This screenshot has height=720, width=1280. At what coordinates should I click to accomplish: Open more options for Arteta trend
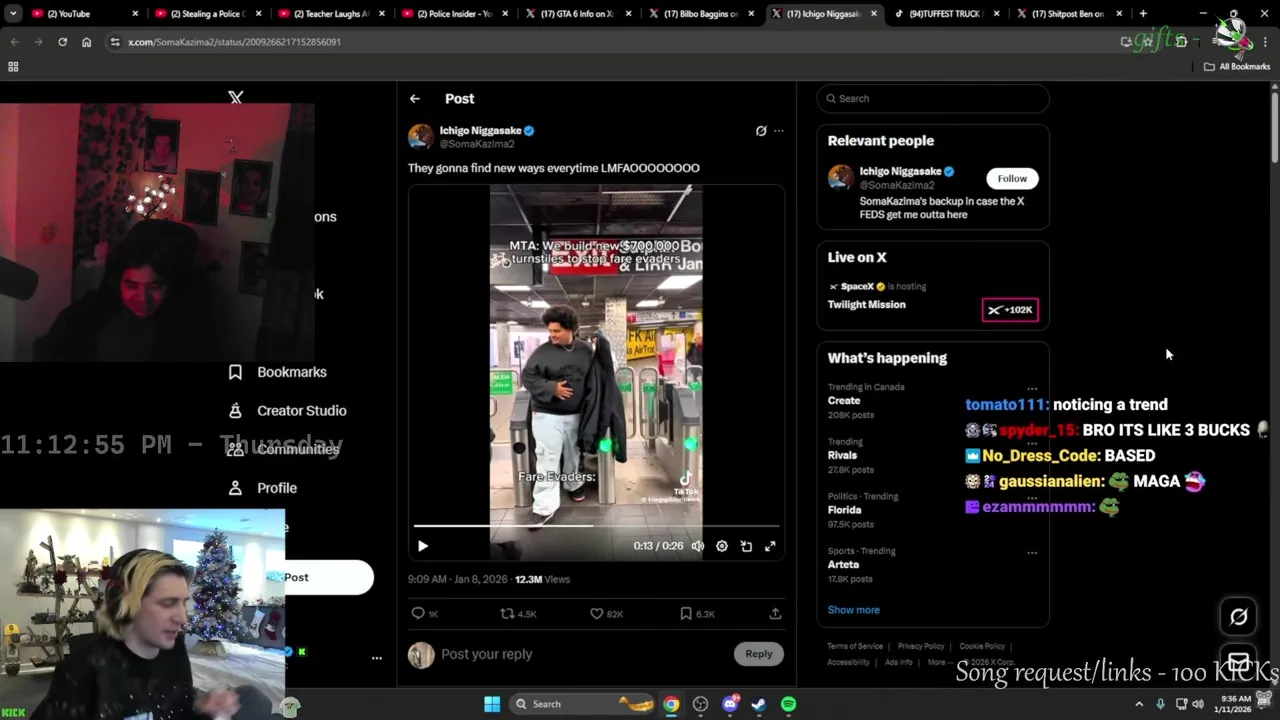coord(1032,552)
